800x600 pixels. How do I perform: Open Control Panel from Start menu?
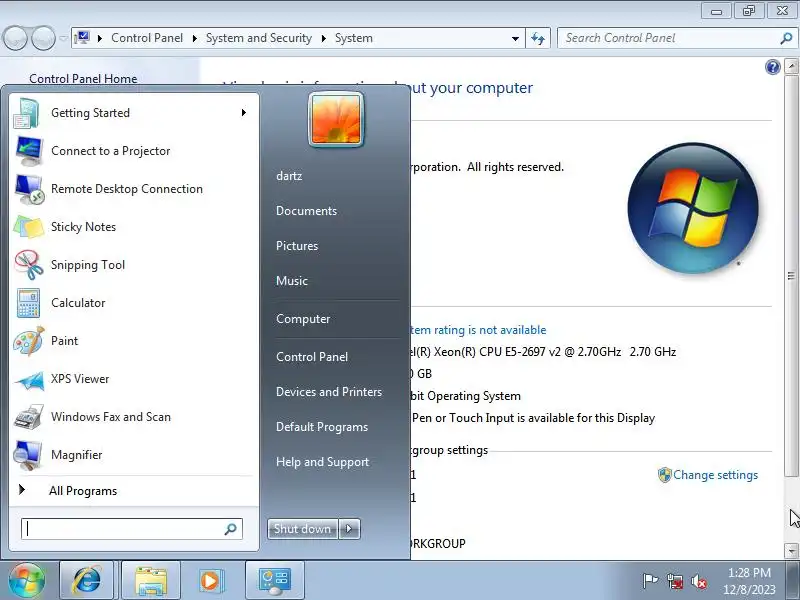pos(312,357)
